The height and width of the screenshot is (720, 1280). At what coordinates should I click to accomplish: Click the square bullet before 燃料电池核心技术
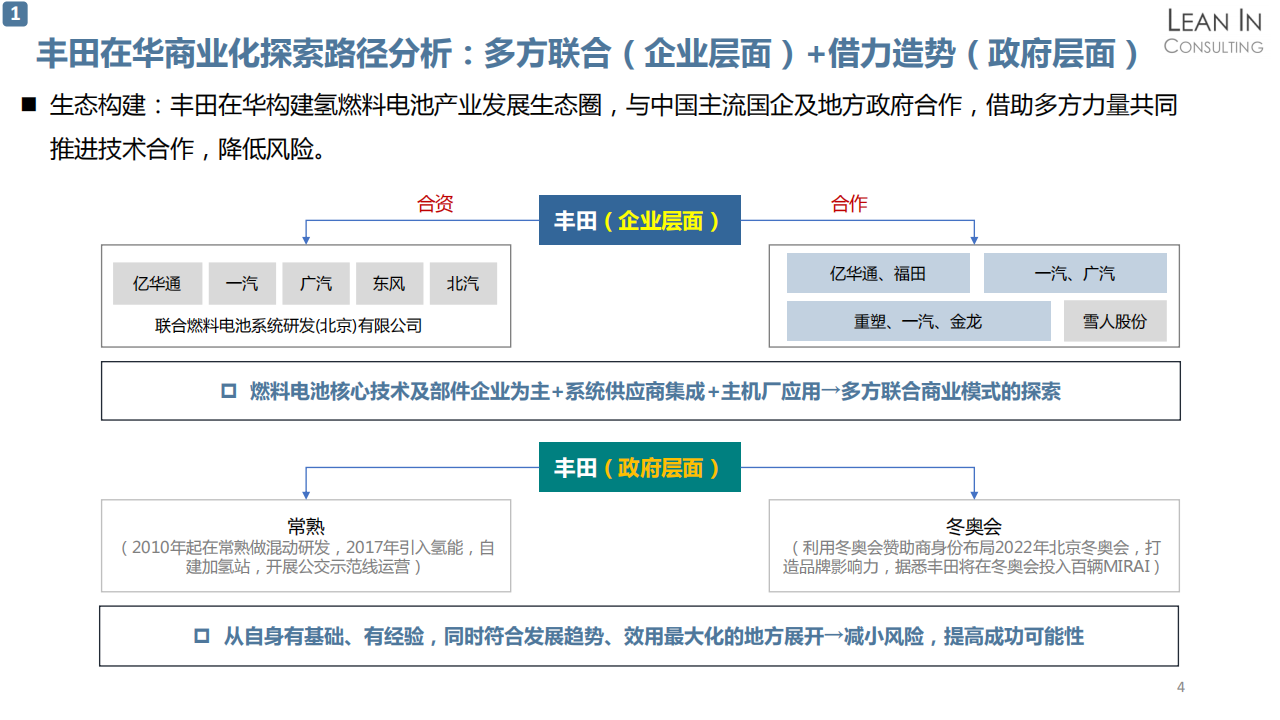coord(228,392)
